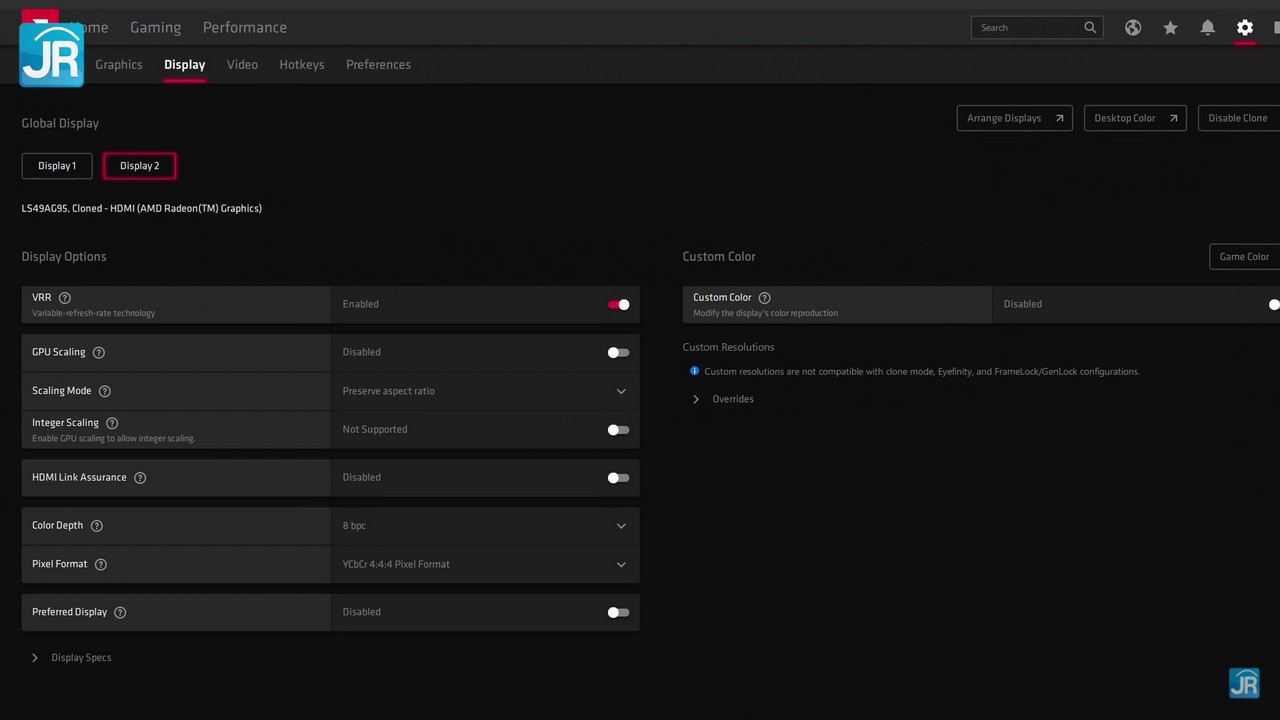
Task: Select the Display 1 button
Action: (57, 166)
